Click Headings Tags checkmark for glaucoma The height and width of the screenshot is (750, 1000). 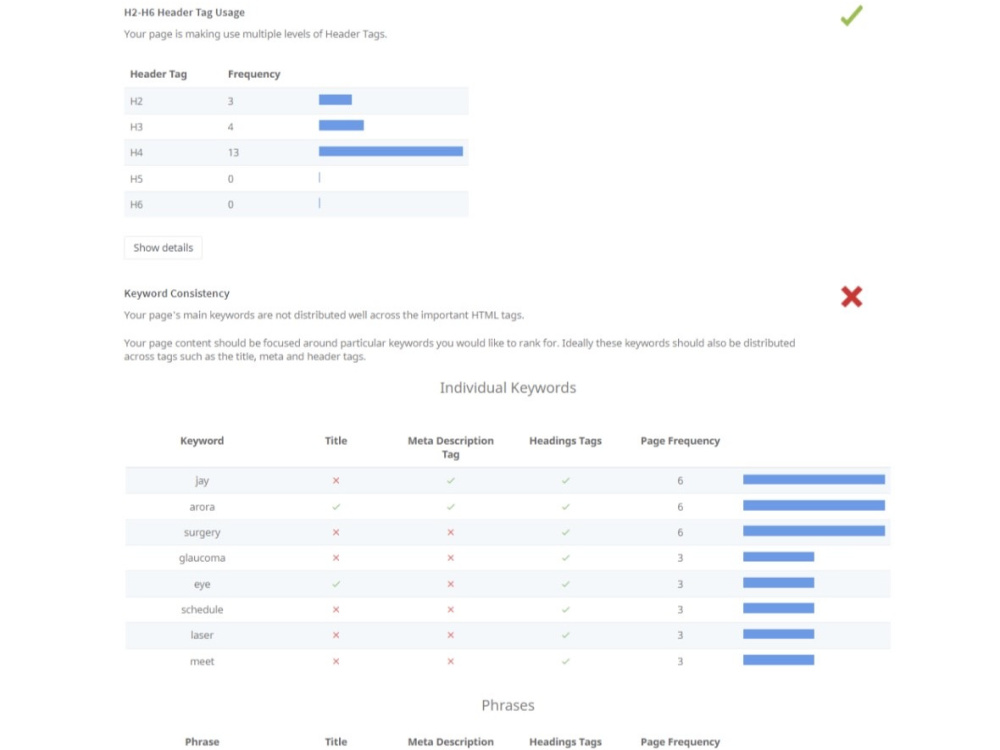(x=566, y=557)
